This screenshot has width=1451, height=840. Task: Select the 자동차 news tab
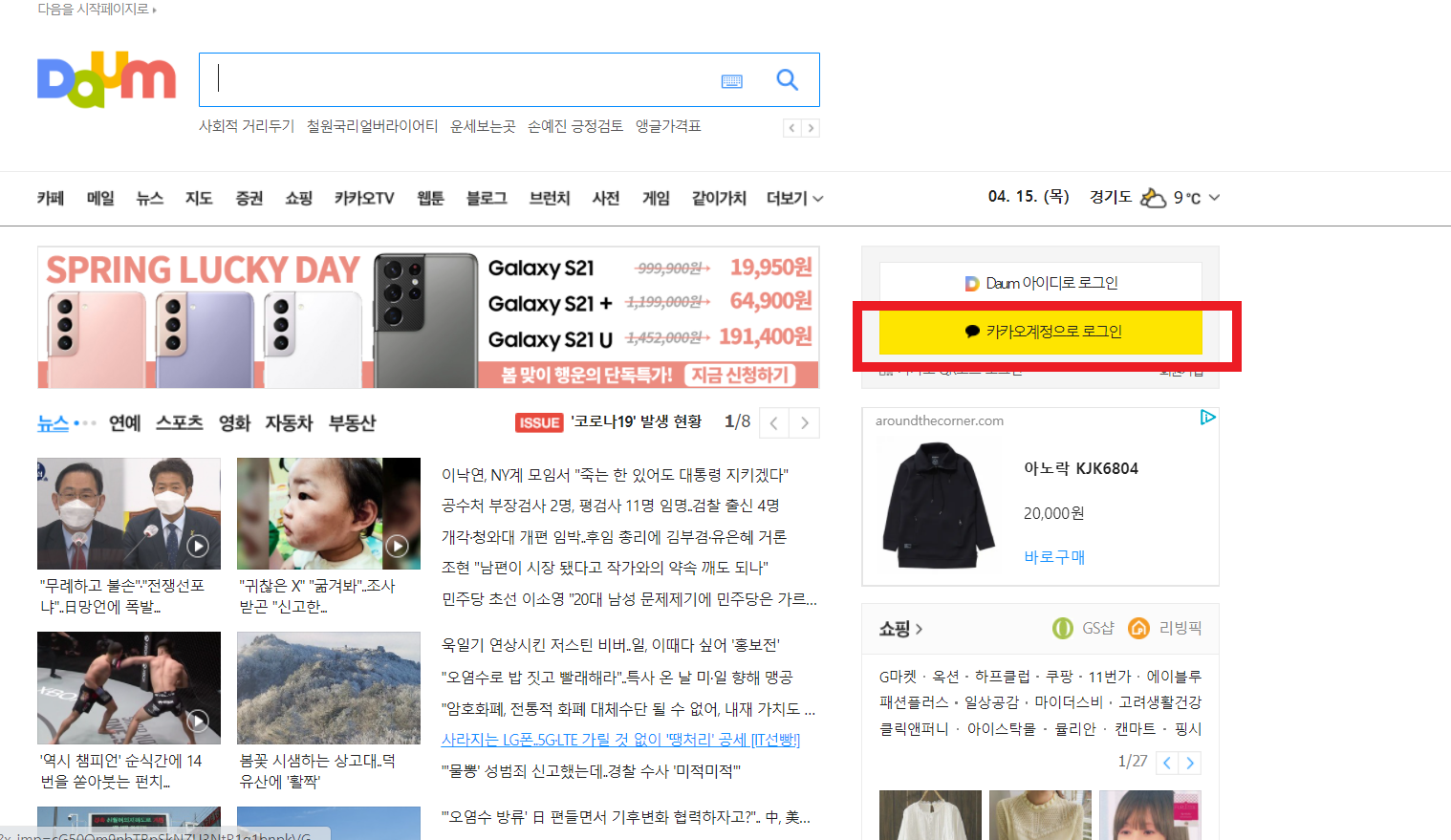pyautogui.click(x=289, y=422)
